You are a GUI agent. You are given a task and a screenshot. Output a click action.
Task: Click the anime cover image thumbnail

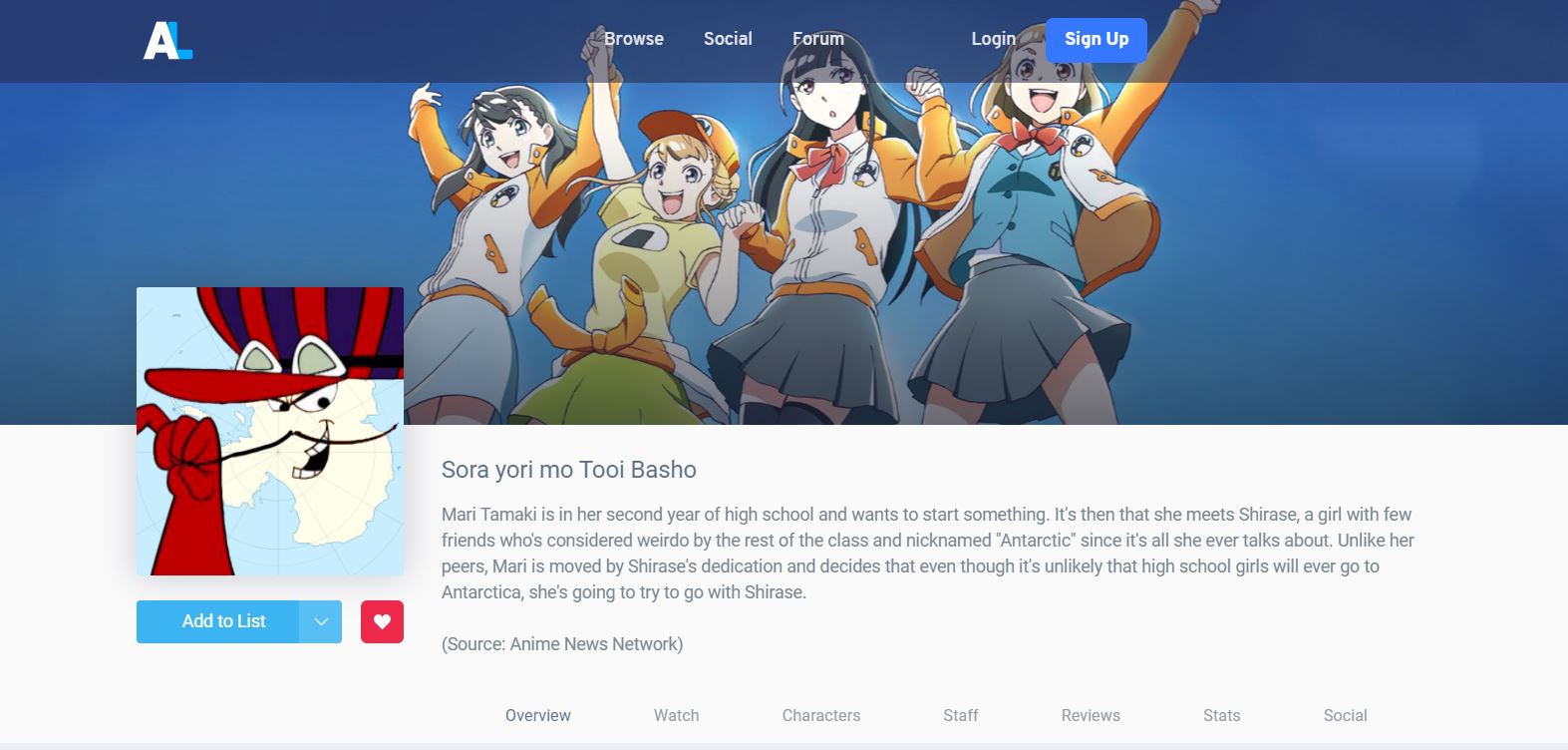(x=270, y=431)
